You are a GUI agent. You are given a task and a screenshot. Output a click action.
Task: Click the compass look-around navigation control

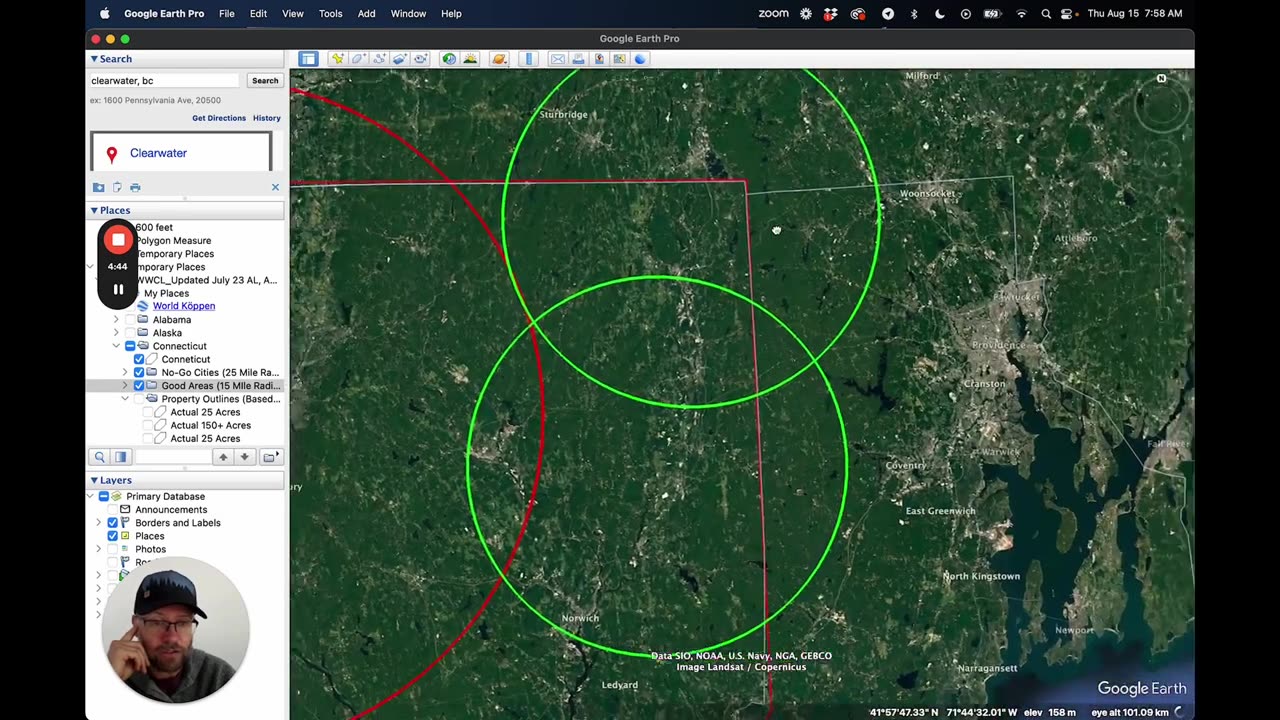pos(1163,104)
